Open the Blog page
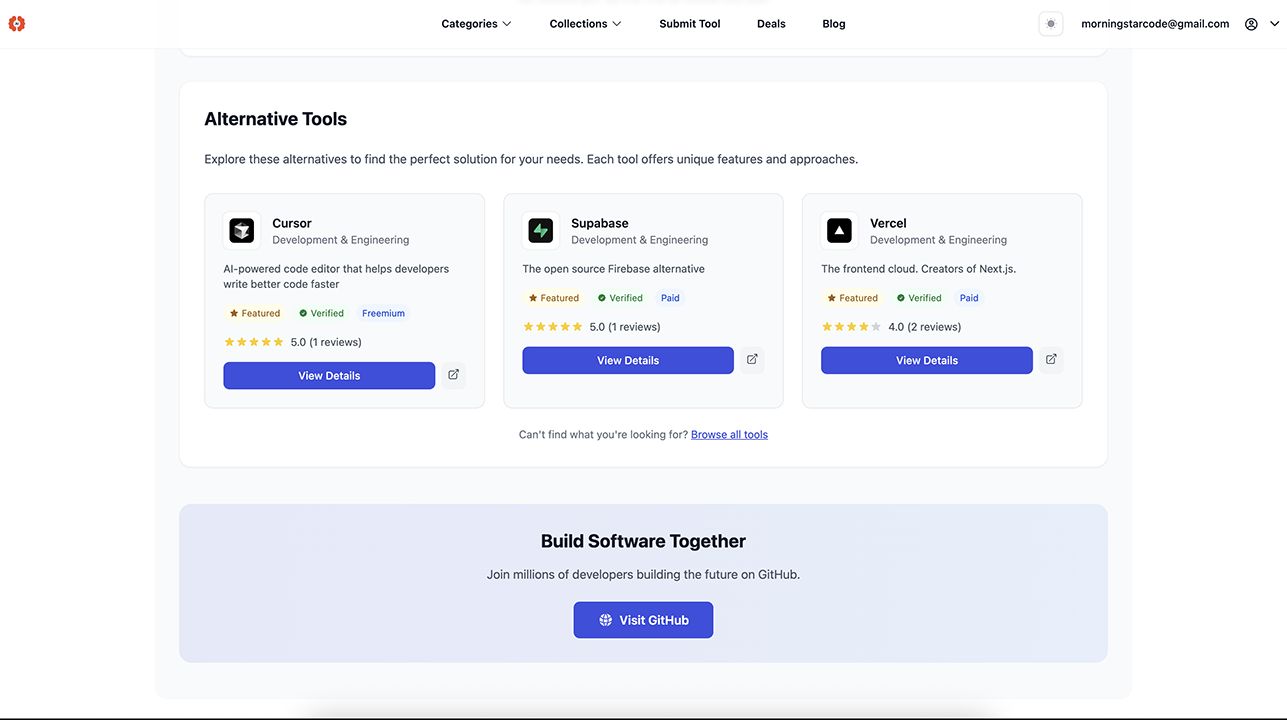This screenshot has width=1287, height=720. [x=834, y=24]
